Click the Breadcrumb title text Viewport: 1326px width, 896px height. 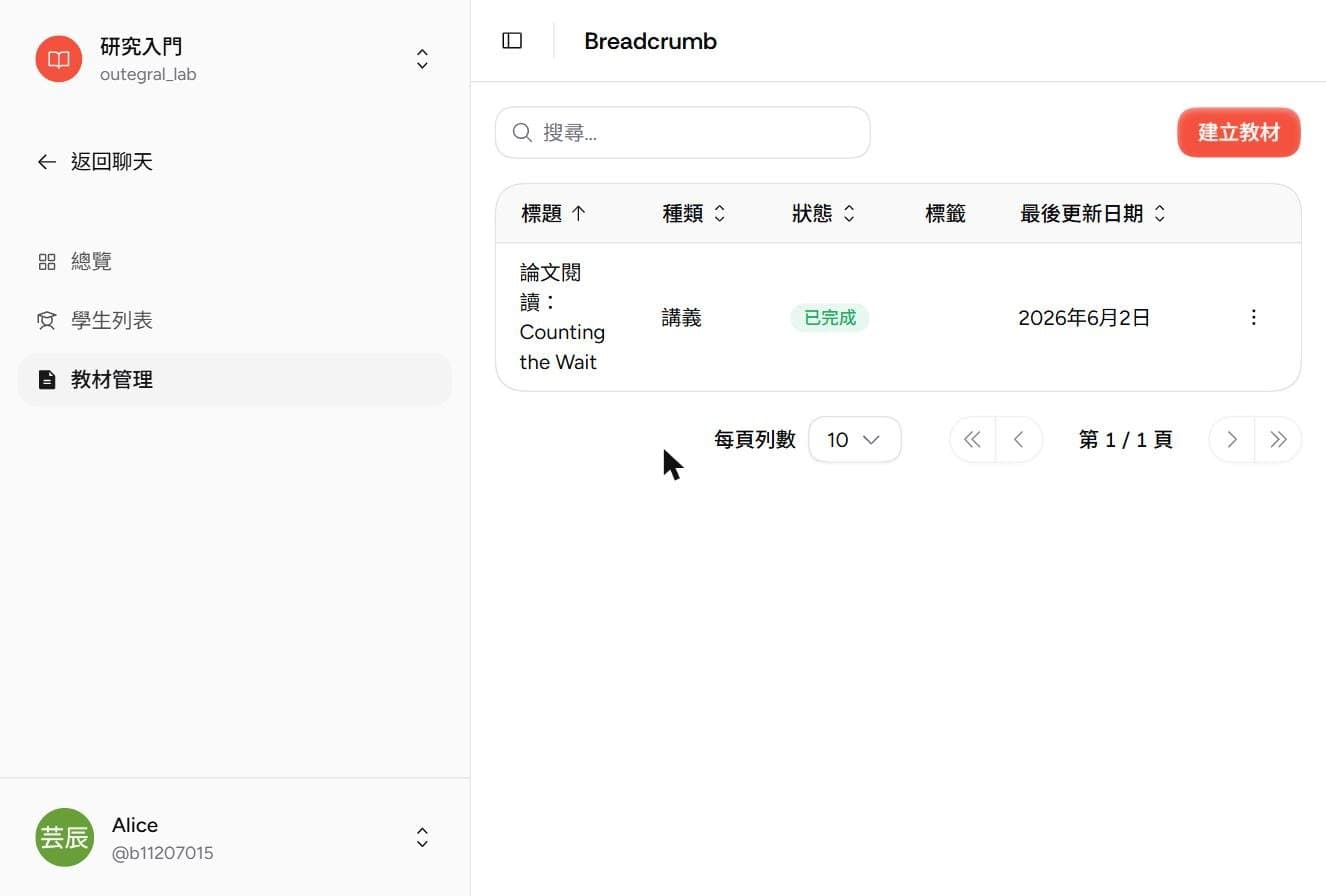point(650,41)
